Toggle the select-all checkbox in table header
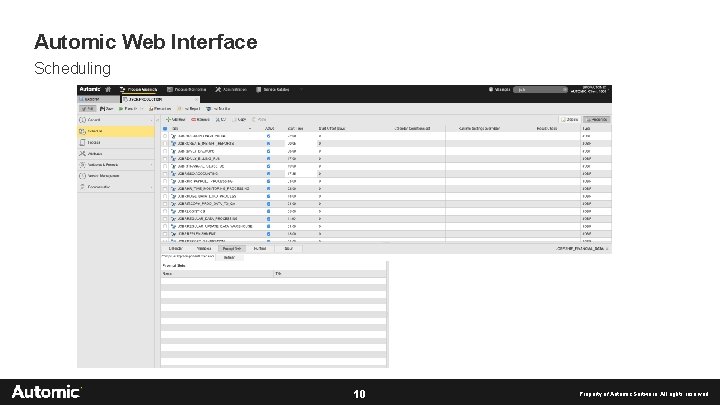 165,129
